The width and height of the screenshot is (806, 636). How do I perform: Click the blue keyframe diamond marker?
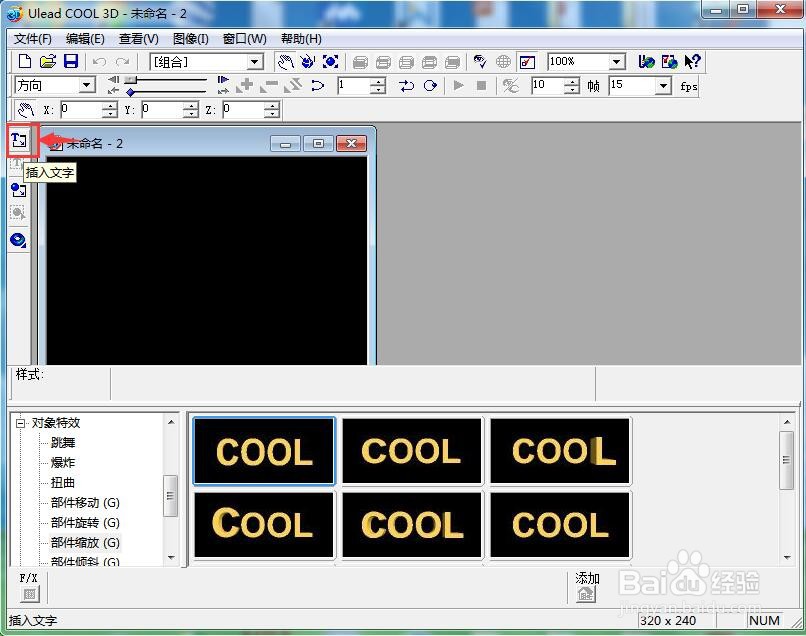pyautogui.click(x=131, y=92)
